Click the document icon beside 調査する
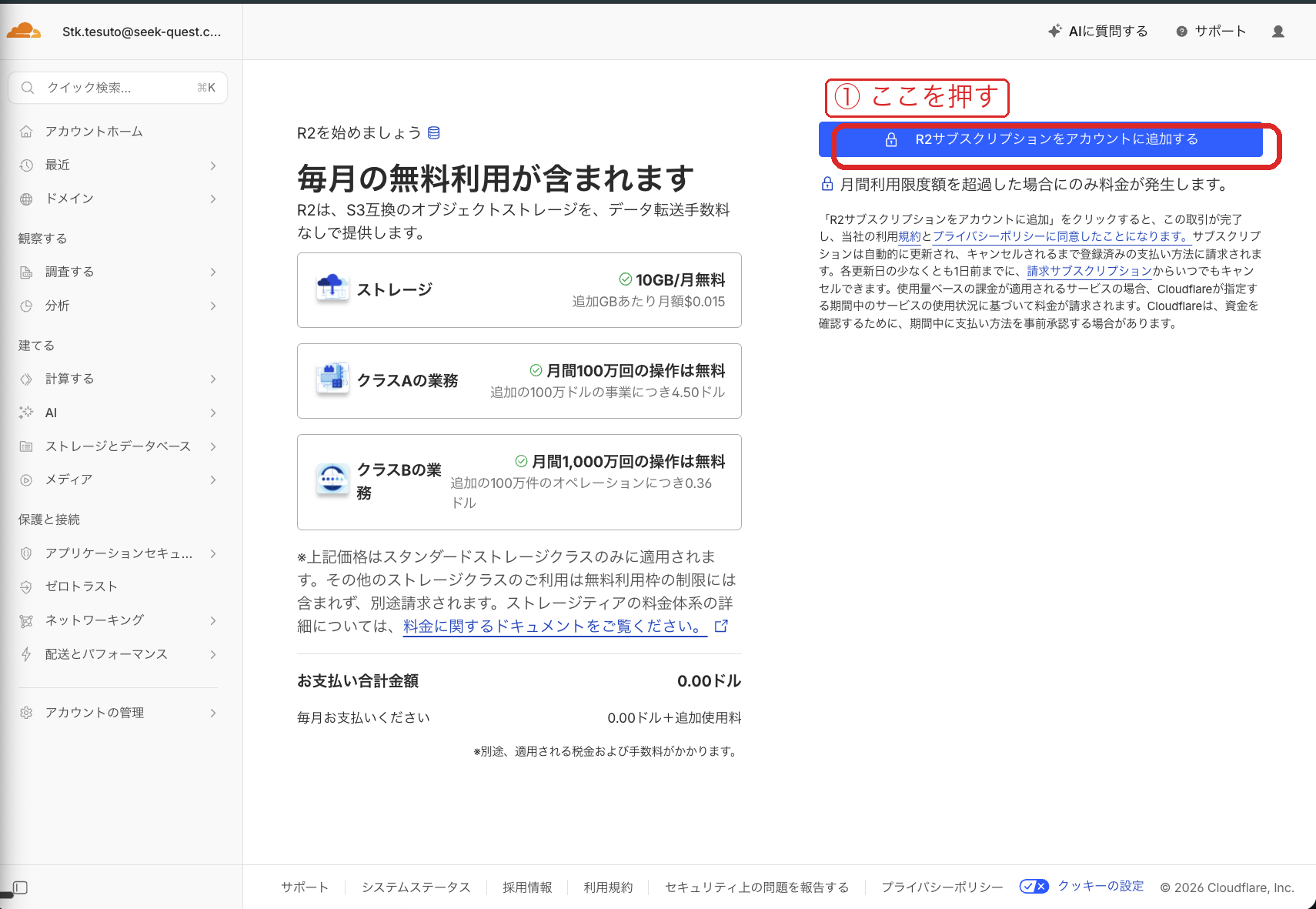The width and height of the screenshot is (1316, 909). pyautogui.click(x=26, y=272)
